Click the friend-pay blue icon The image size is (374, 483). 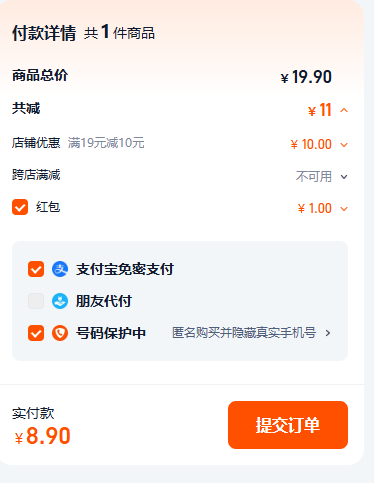click(x=60, y=301)
